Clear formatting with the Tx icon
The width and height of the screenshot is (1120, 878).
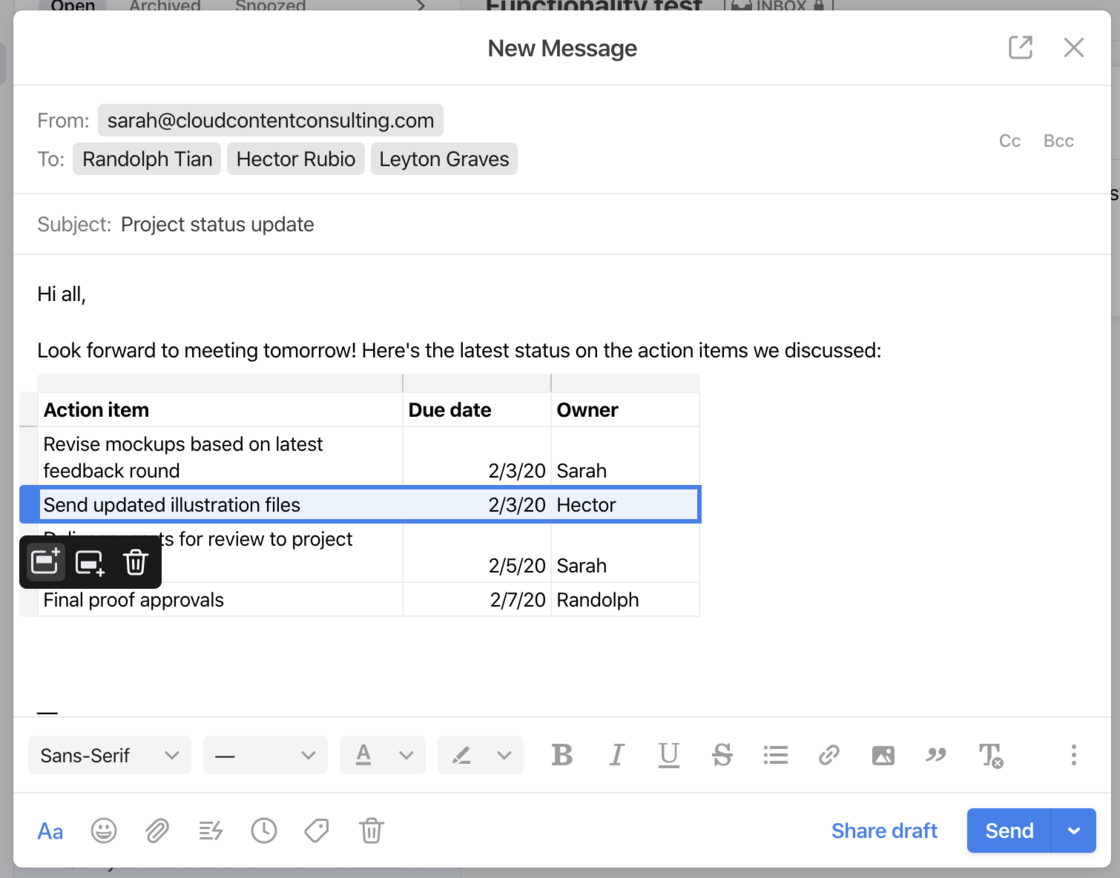tap(990, 755)
